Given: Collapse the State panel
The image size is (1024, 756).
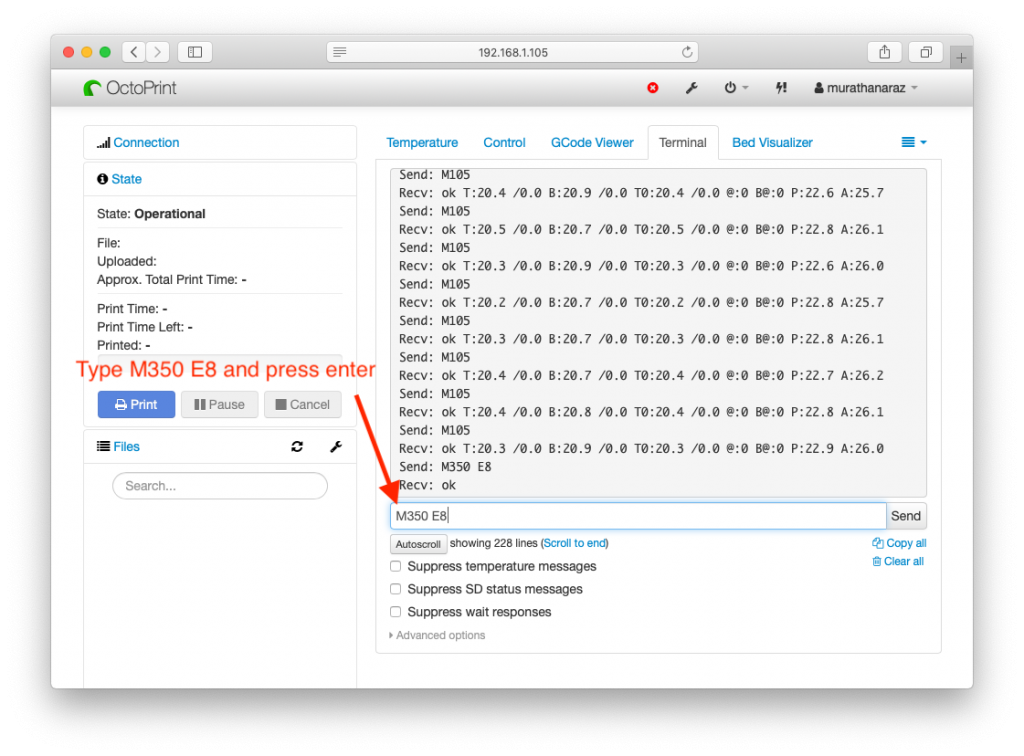Looking at the screenshot, I should (126, 179).
